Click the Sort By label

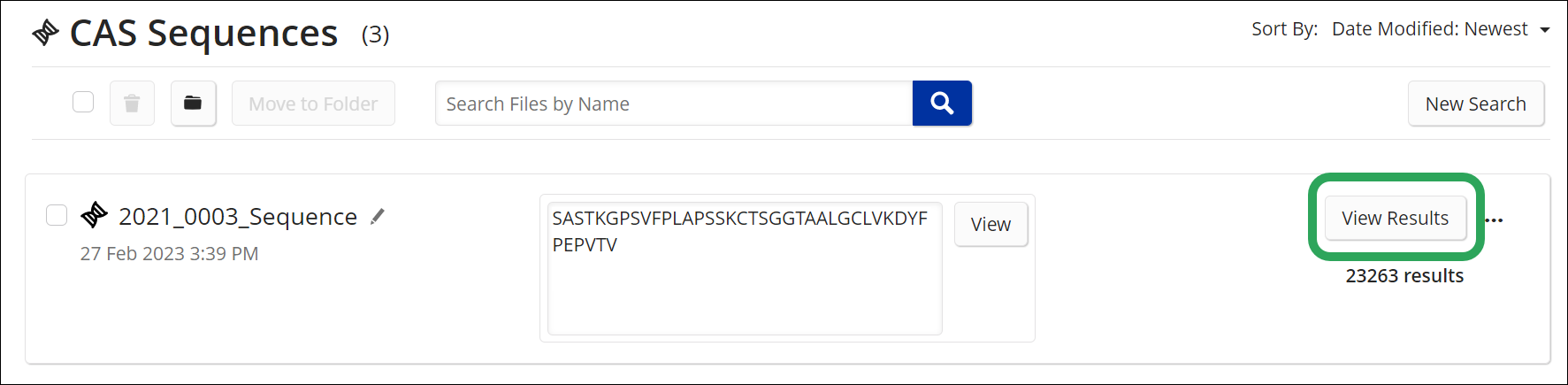pos(1284,29)
